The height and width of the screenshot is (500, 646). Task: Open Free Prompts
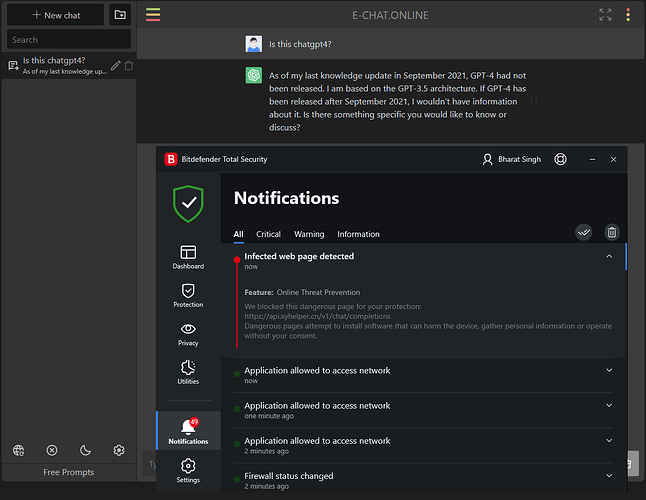[69, 472]
